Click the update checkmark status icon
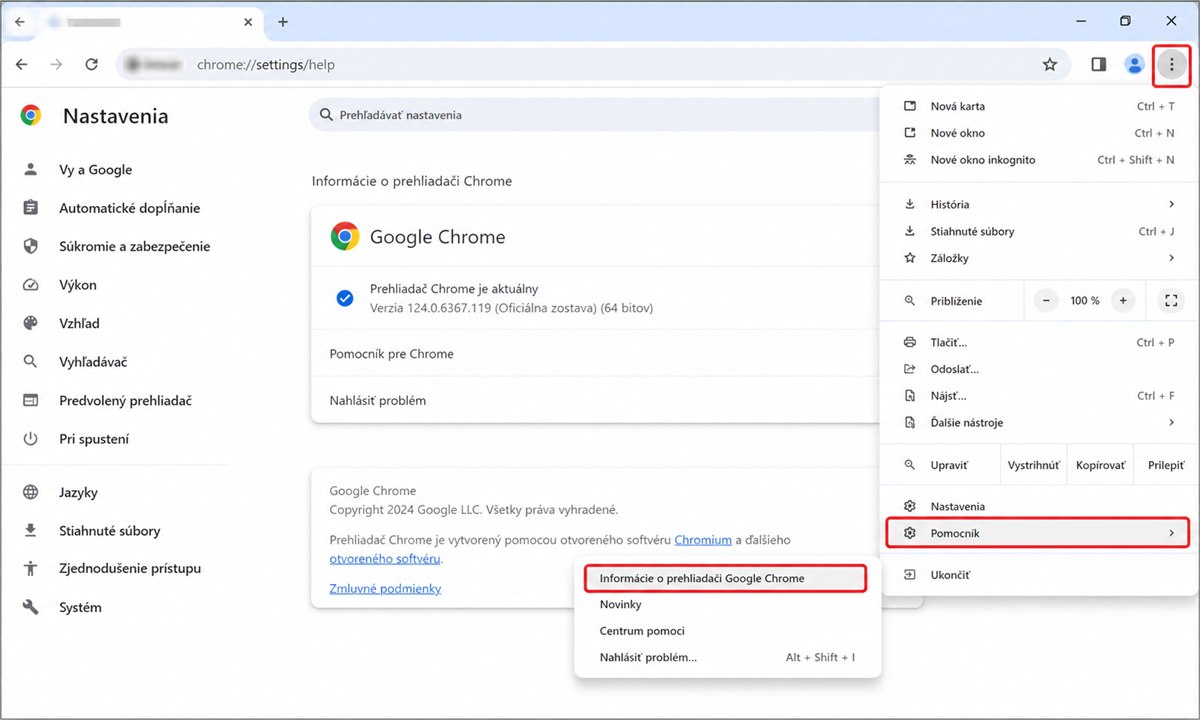Viewport: 1200px width, 720px height. (x=345, y=298)
